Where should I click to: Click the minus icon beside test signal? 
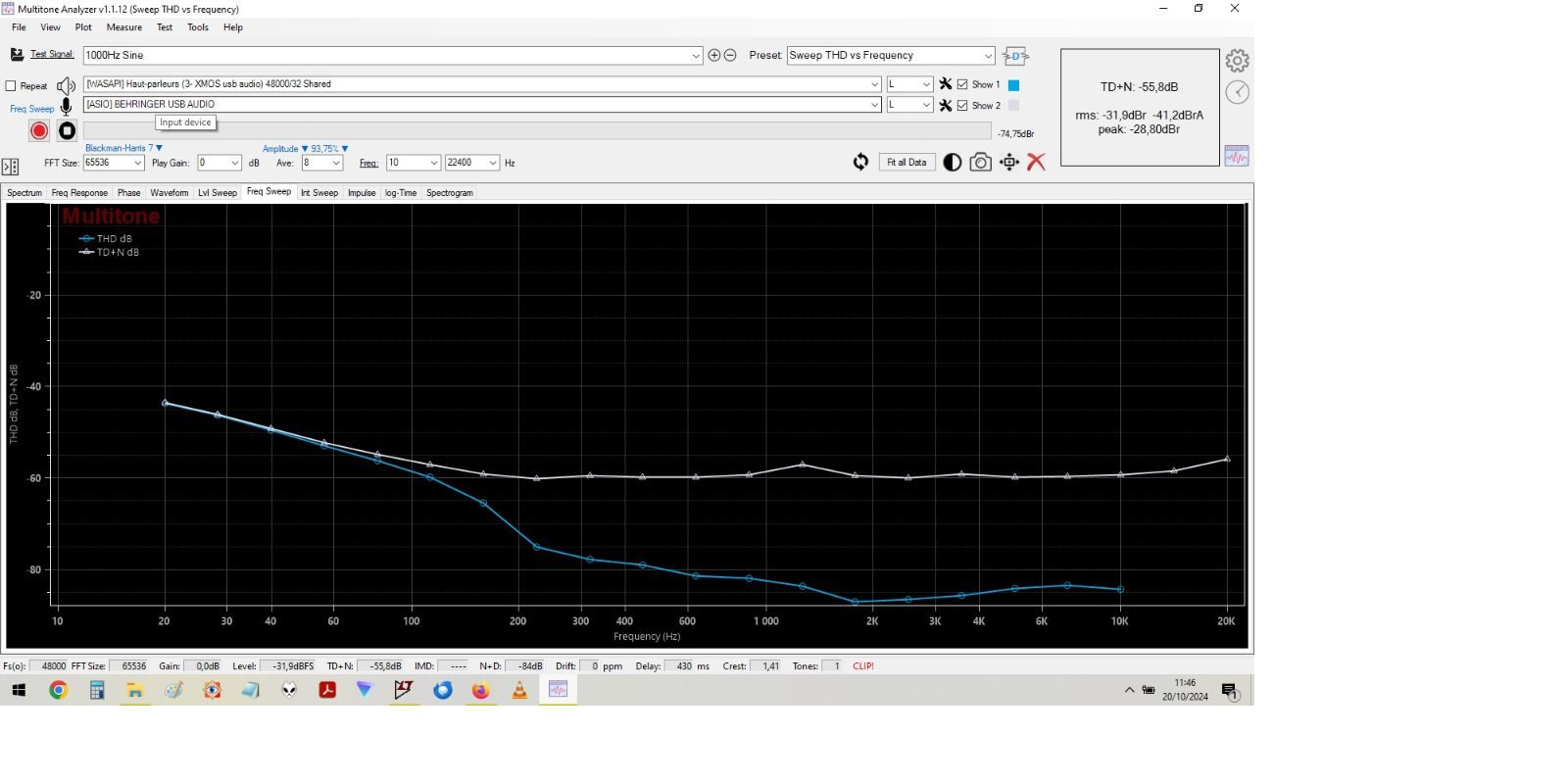pos(730,56)
